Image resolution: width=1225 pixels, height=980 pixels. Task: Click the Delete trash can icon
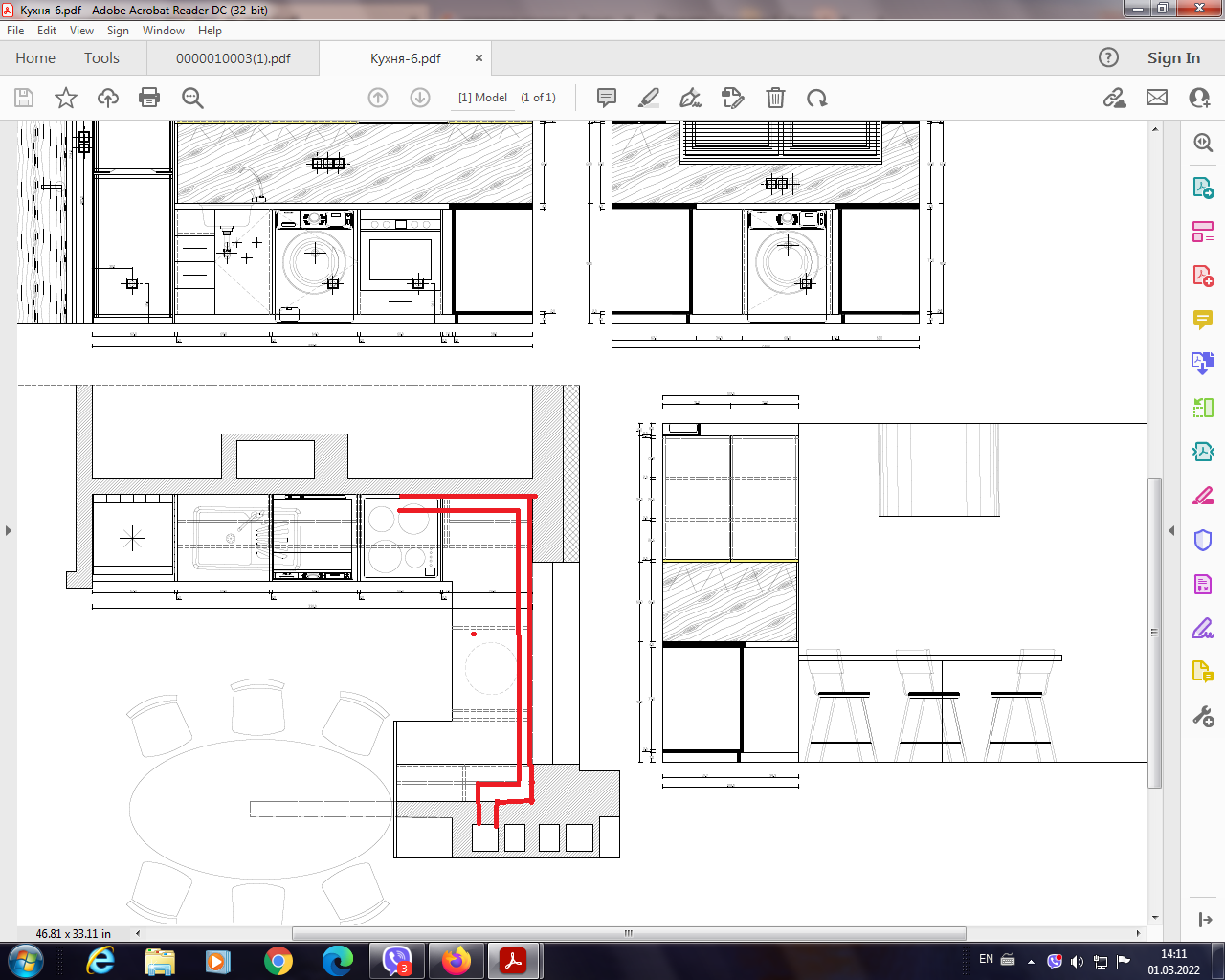(x=775, y=98)
